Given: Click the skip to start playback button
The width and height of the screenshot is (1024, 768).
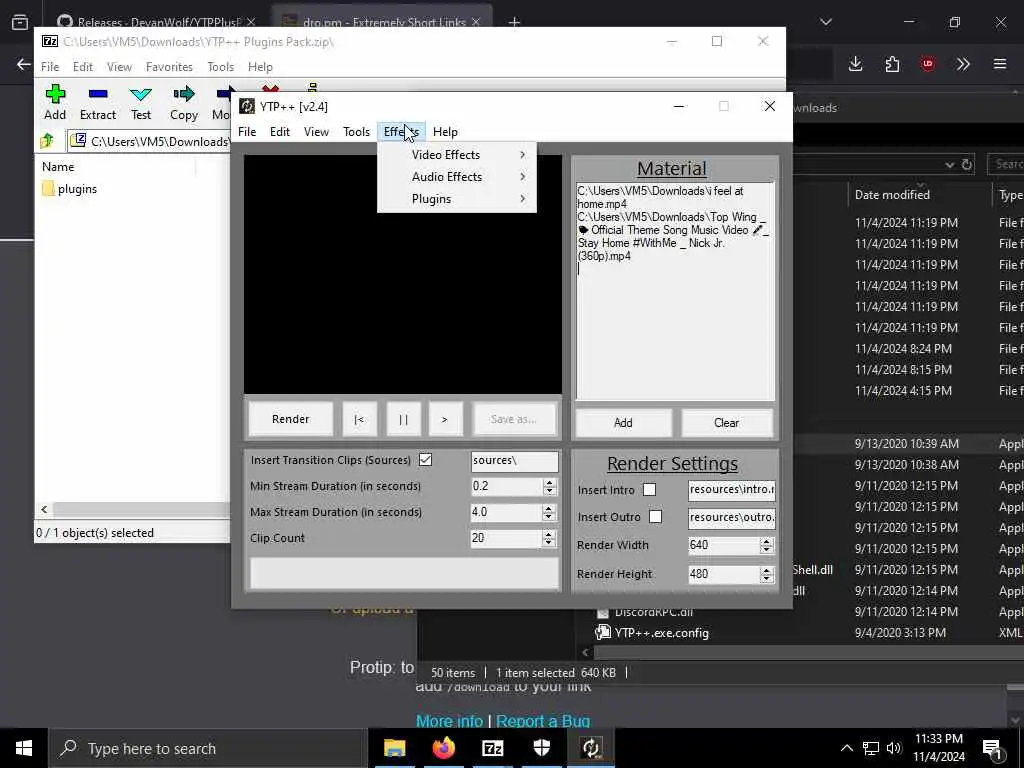Looking at the screenshot, I should point(359,419).
